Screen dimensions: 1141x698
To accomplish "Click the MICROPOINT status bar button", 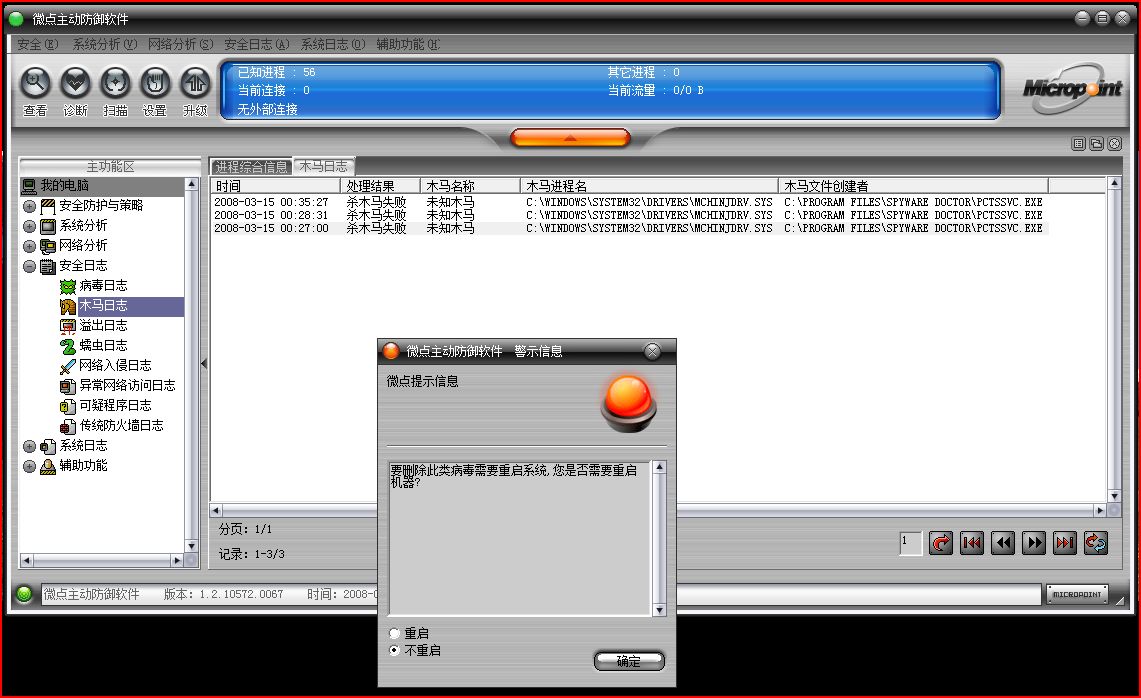I will click(1077, 595).
